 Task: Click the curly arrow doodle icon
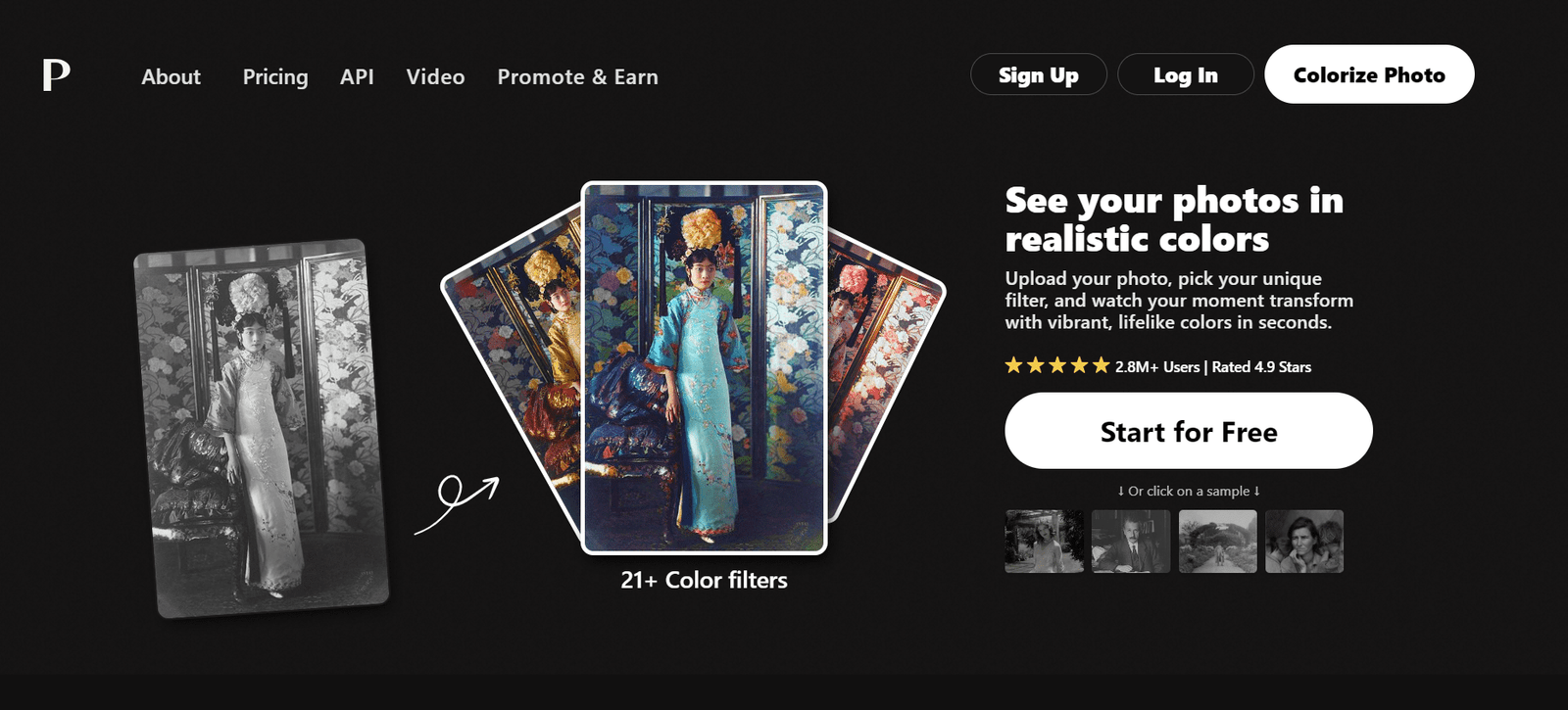click(x=457, y=501)
